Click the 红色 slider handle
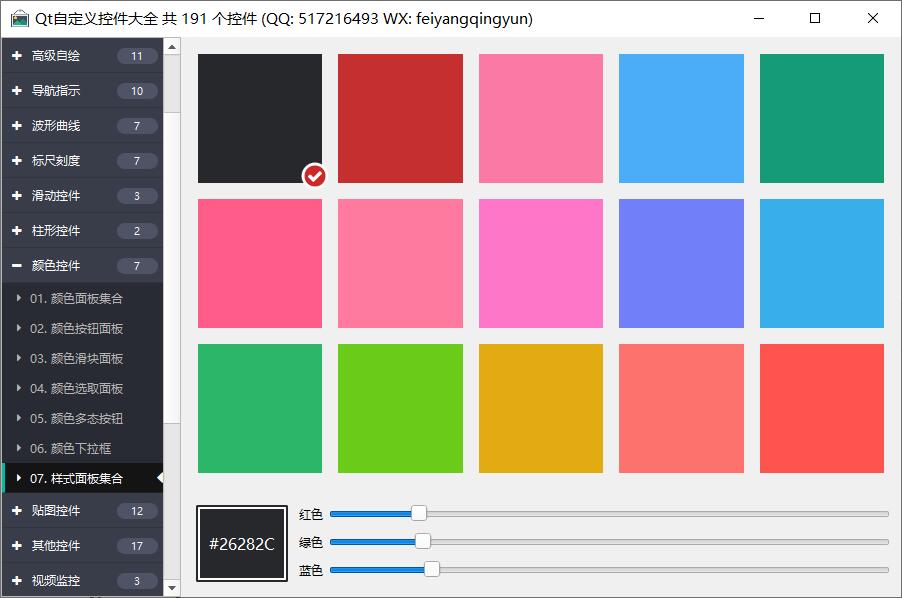Viewport: 902px width, 598px height. [419, 513]
